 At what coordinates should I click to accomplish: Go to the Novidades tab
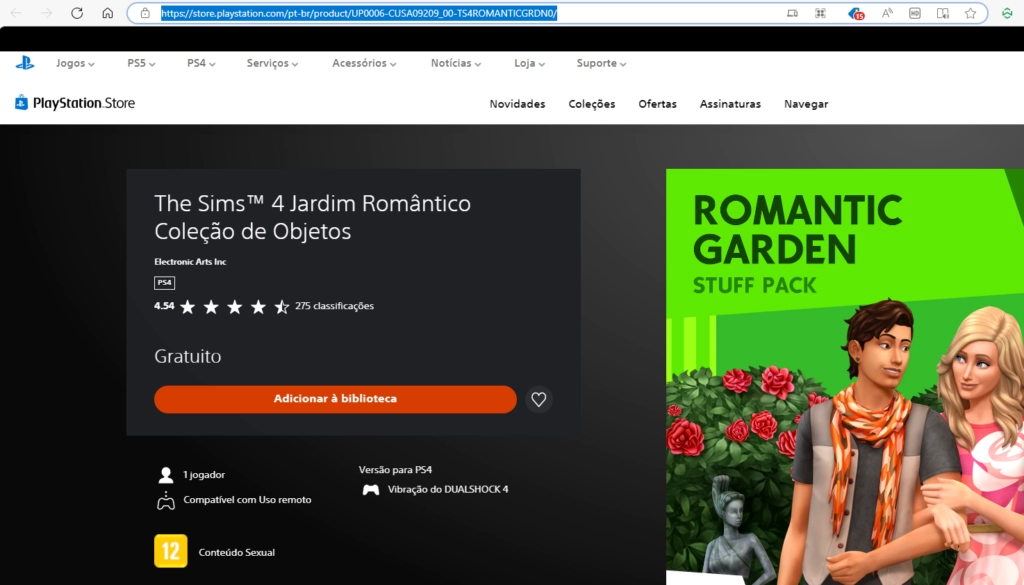[x=517, y=104]
